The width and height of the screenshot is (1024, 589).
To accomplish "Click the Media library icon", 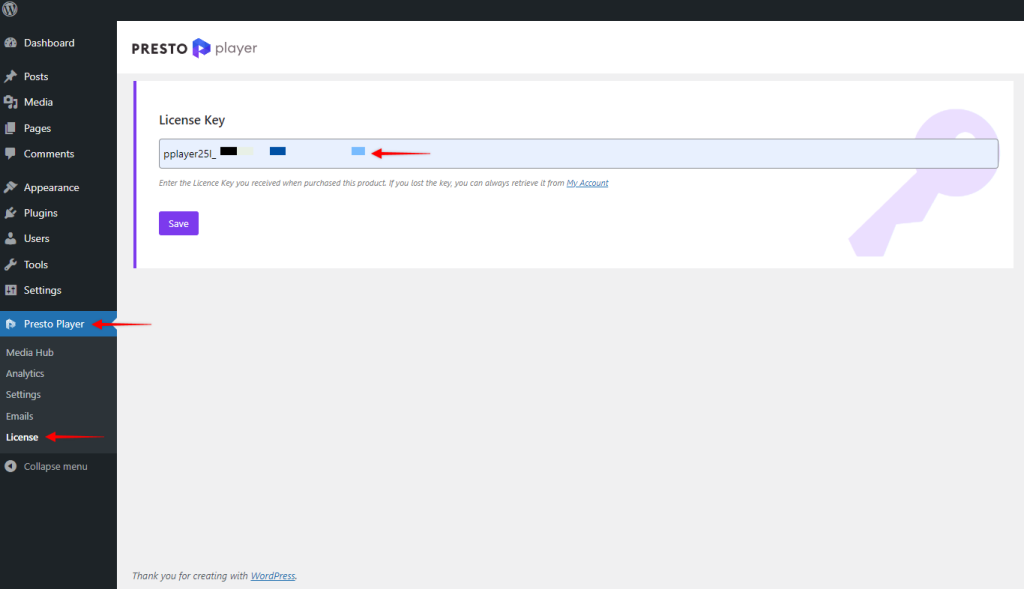I will coord(11,102).
